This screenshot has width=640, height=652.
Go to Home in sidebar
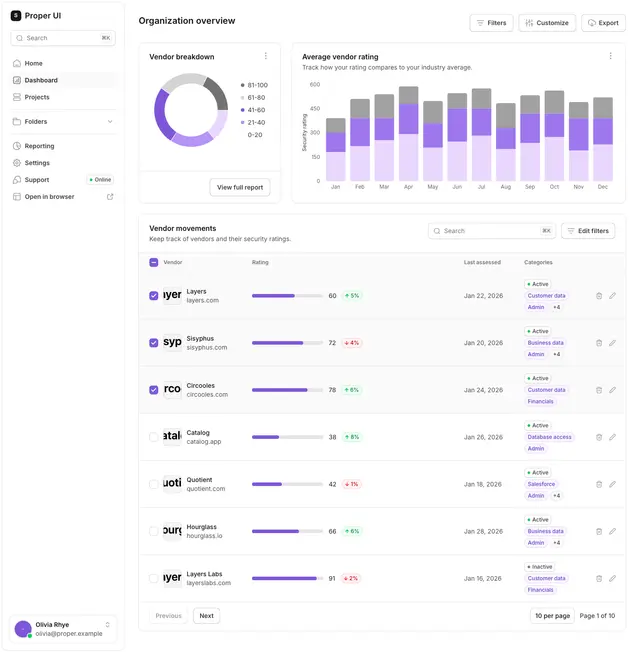(x=63, y=63)
